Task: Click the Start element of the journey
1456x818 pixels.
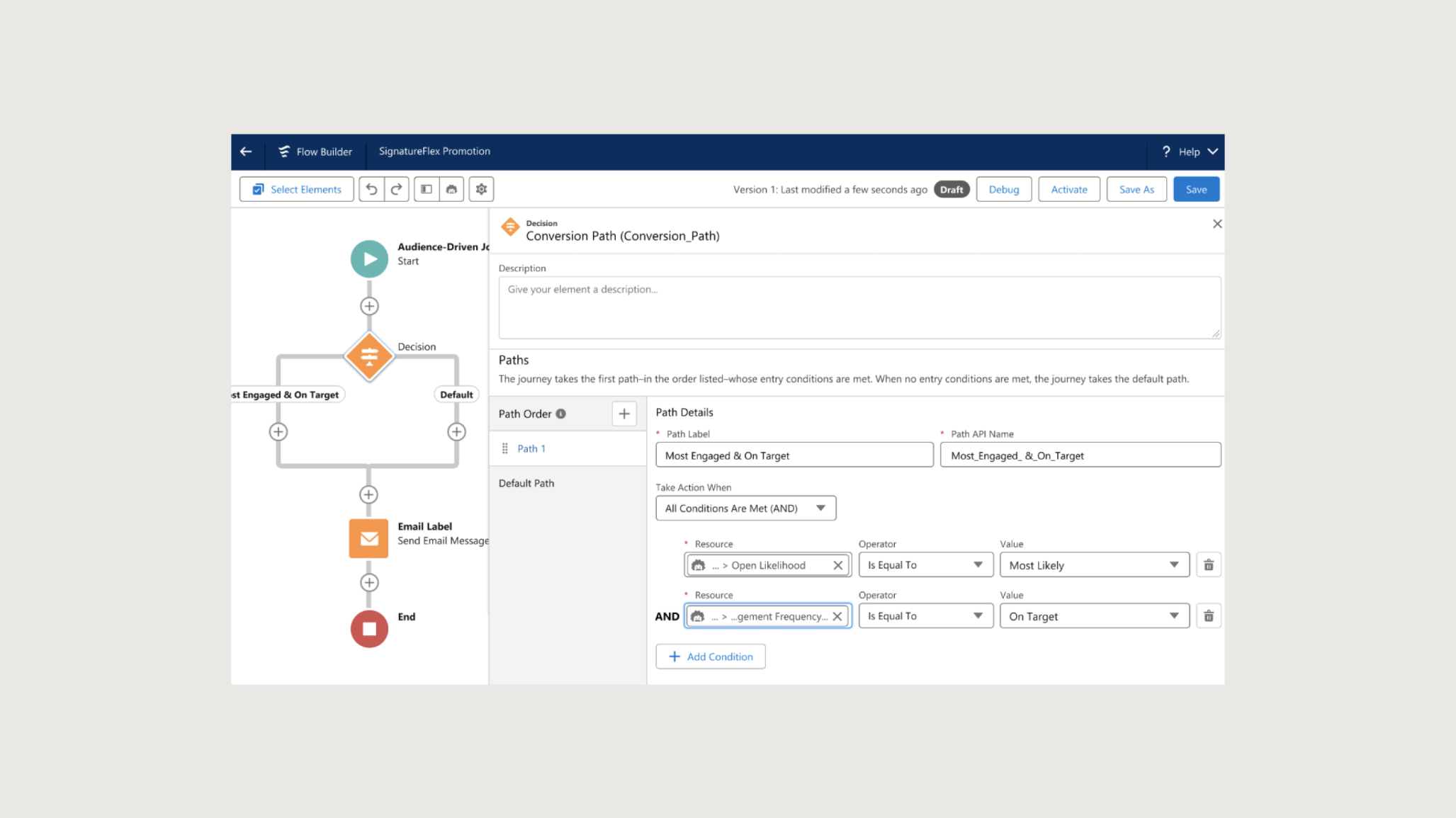Action: tap(369, 259)
